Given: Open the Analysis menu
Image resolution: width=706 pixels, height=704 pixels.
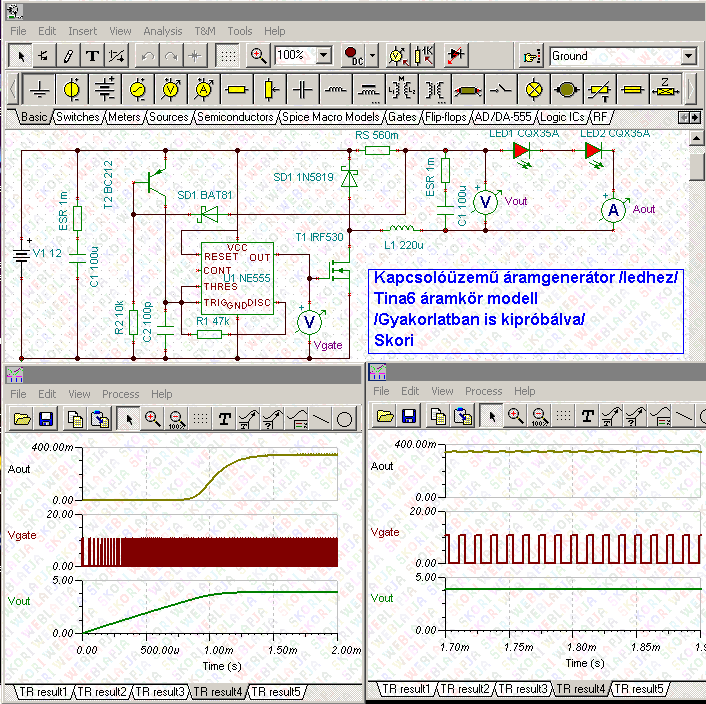Looking at the screenshot, I should (162, 31).
